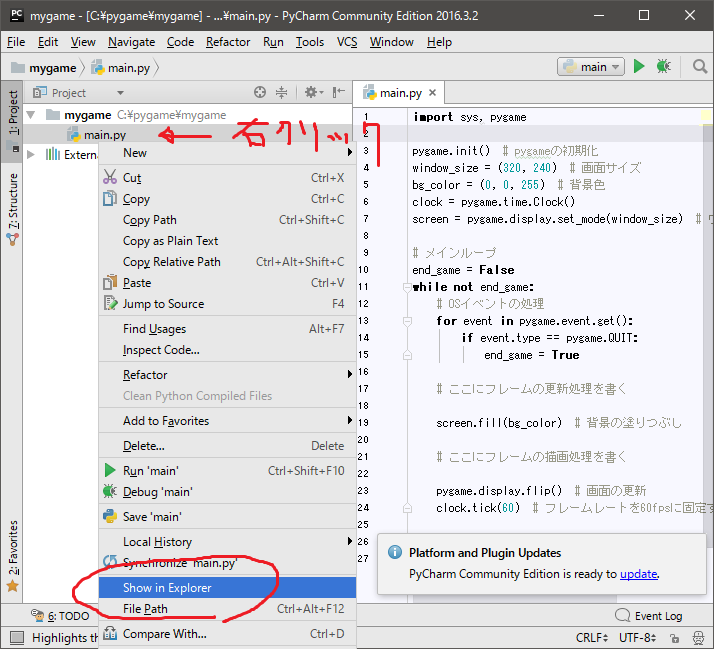Image resolution: width=714 pixels, height=649 pixels.
Task: Collapse all icon in Project panel
Action: 281,92
